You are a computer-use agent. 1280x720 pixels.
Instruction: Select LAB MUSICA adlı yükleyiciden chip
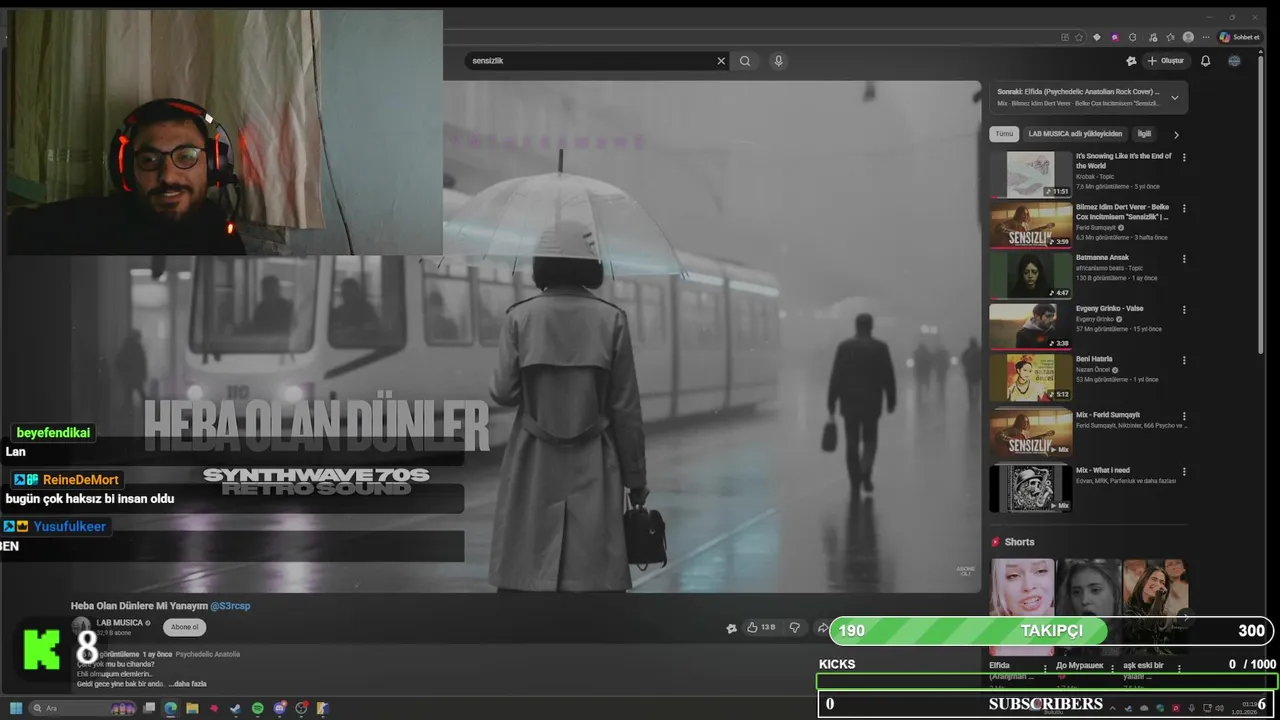1075,134
